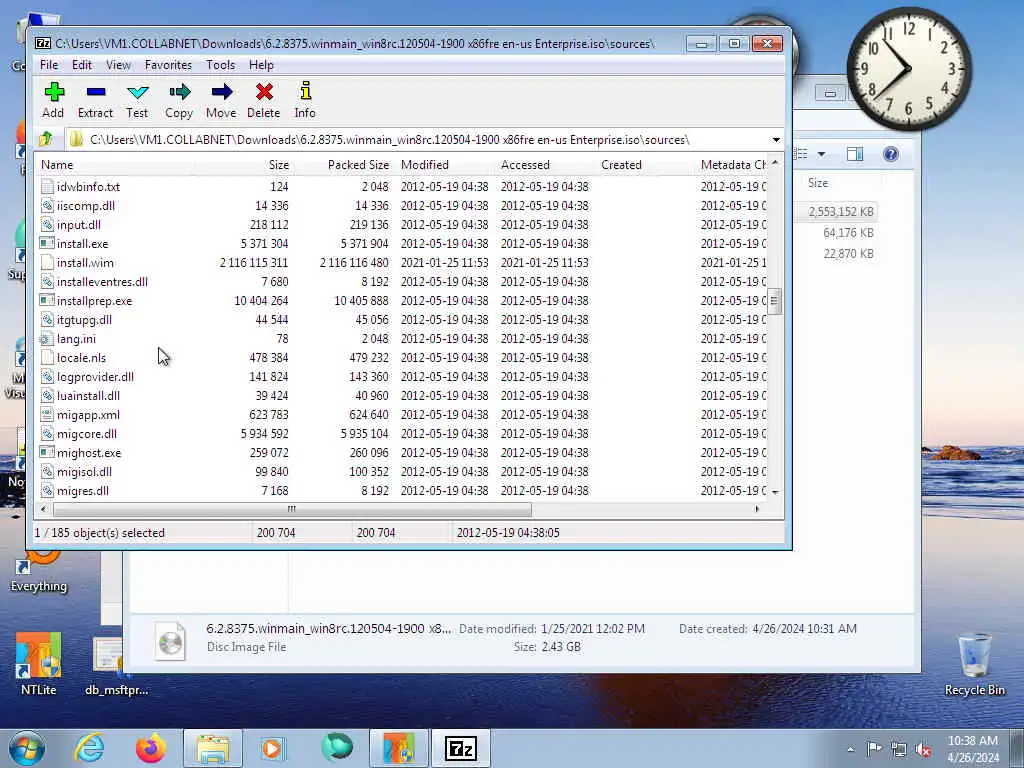
Task: Open the View menu
Action: [x=118, y=65]
